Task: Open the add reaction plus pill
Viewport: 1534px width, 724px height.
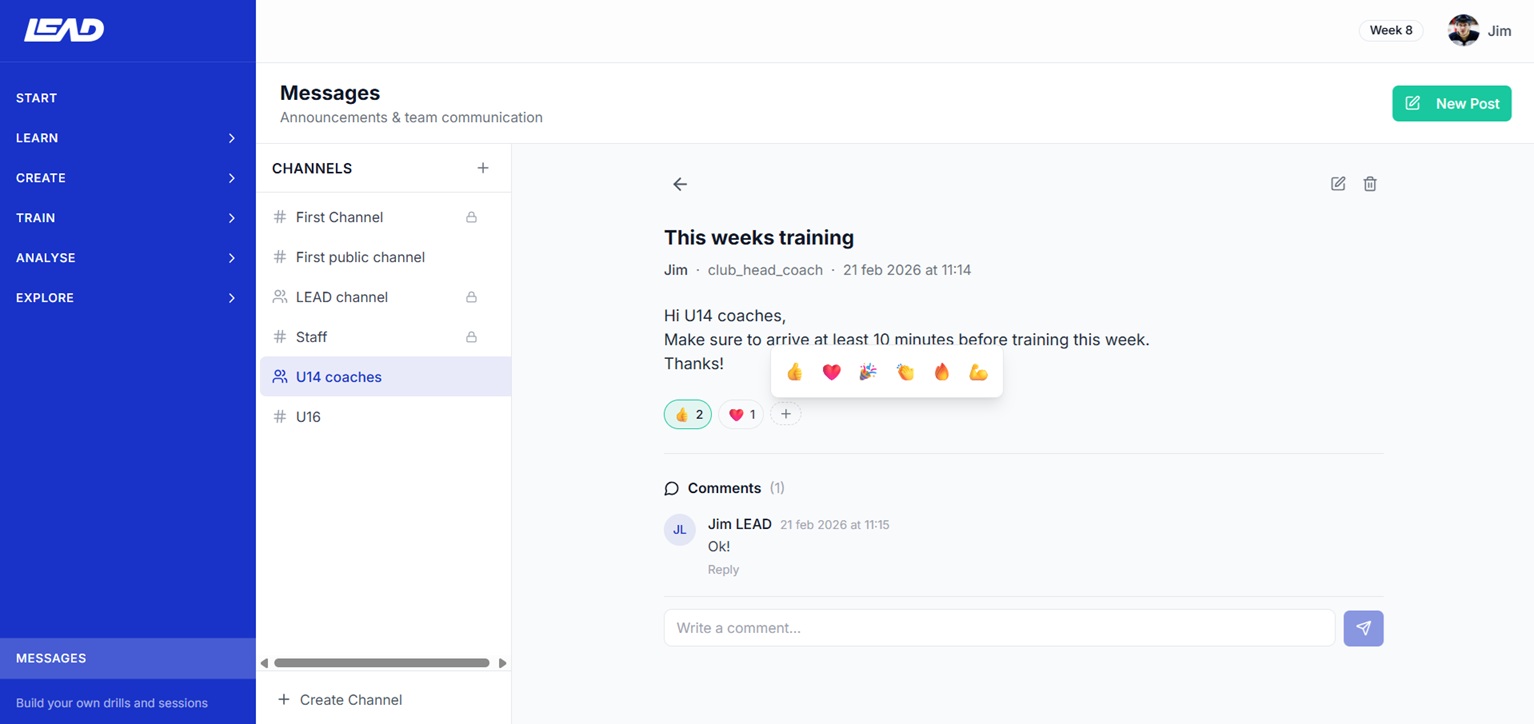Action: [x=786, y=413]
